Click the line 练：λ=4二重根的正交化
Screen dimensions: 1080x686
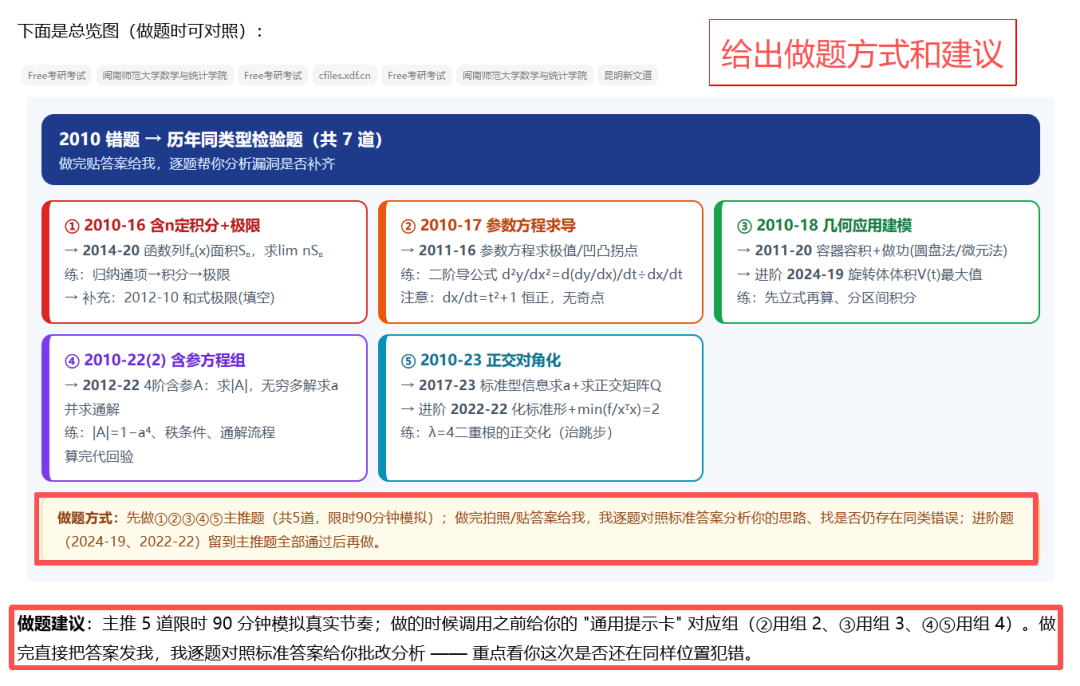pos(506,433)
